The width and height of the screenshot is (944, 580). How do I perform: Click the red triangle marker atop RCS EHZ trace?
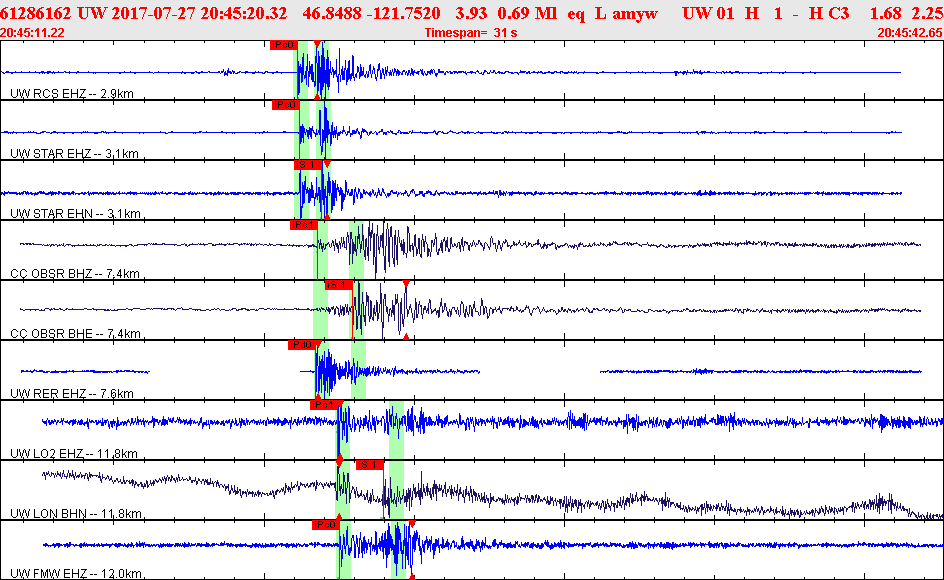(x=317, y=43)
